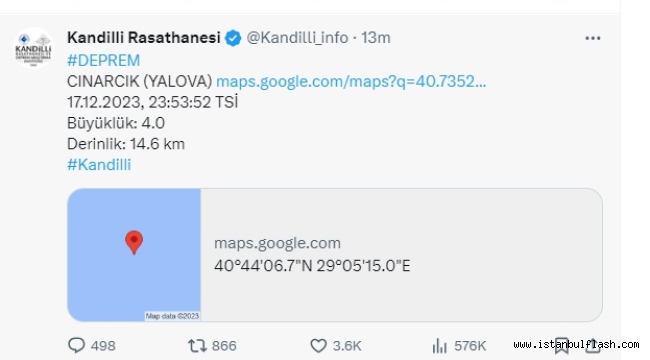Viewport: 650px width, 360px height.
Task: Click the blue map preview thumbnail
Action: point(134,255)
